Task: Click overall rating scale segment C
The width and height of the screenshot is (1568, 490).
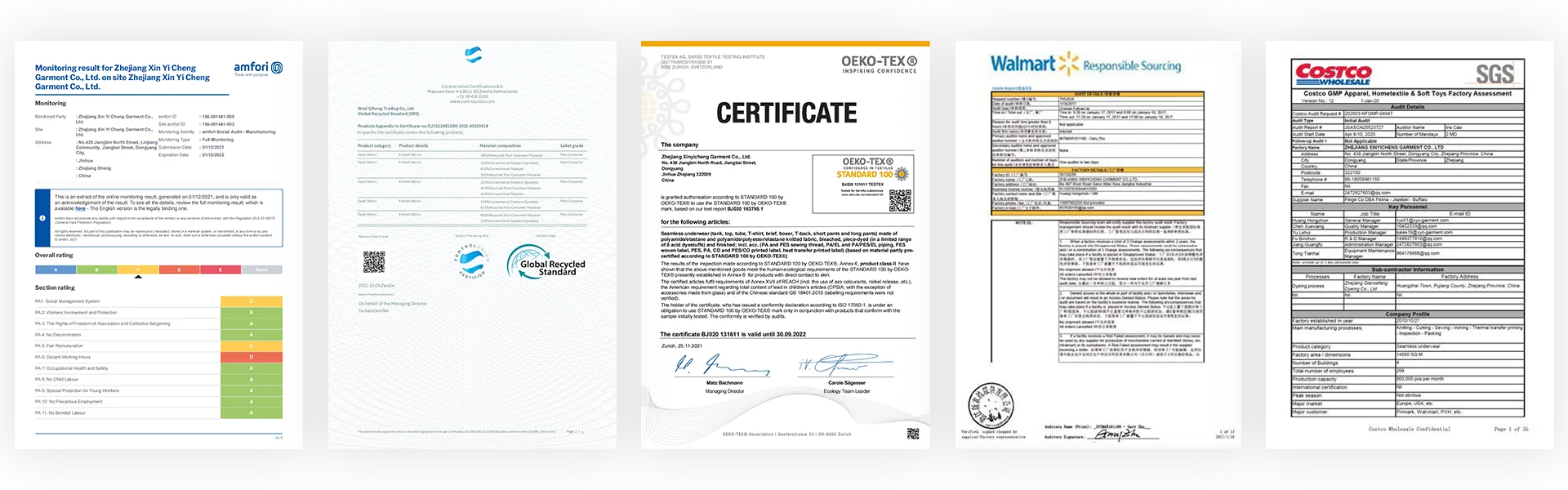Action: click(x=138, y=269)
